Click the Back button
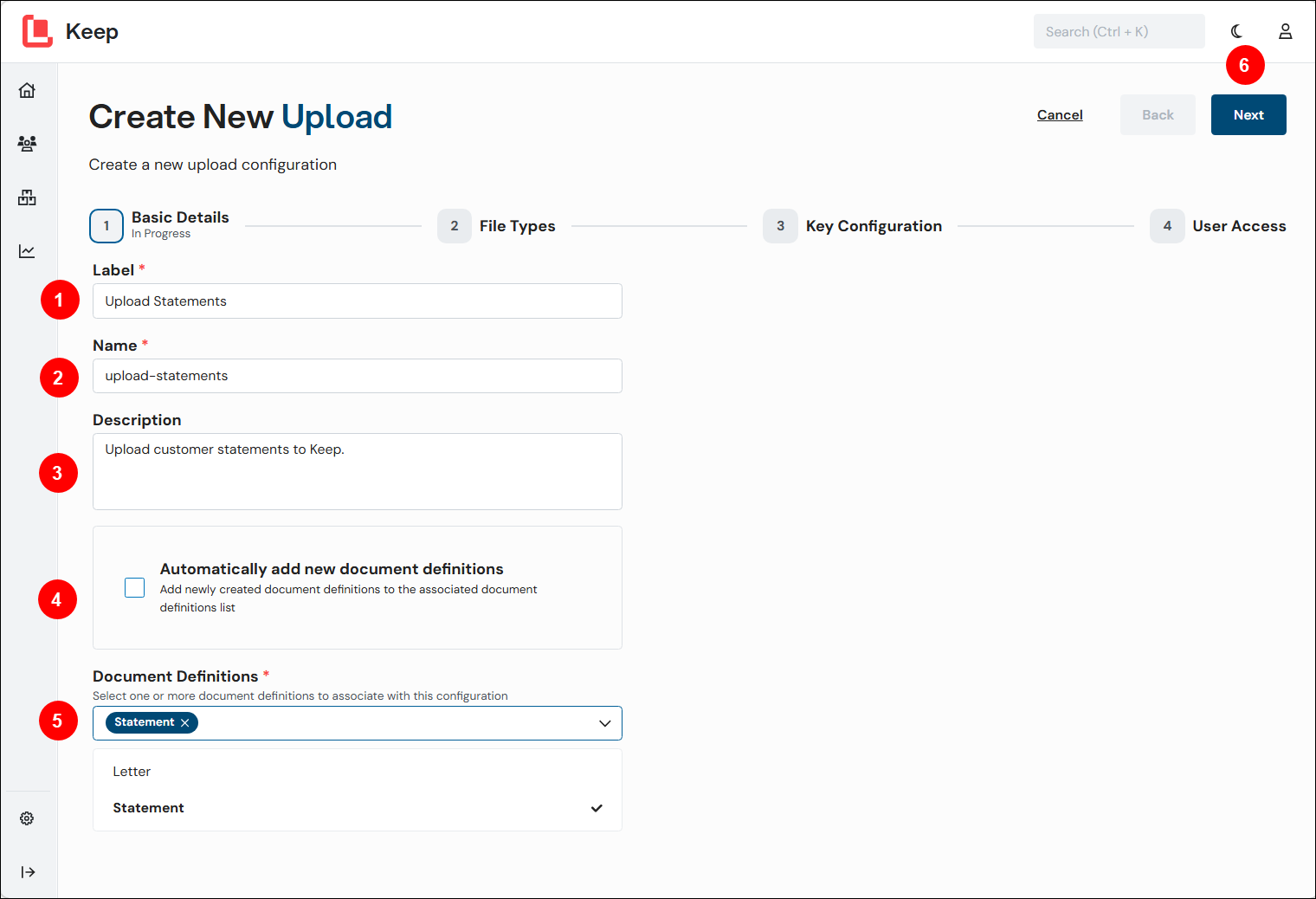The image size is (1316, 899). click(x=1158, y=115)
